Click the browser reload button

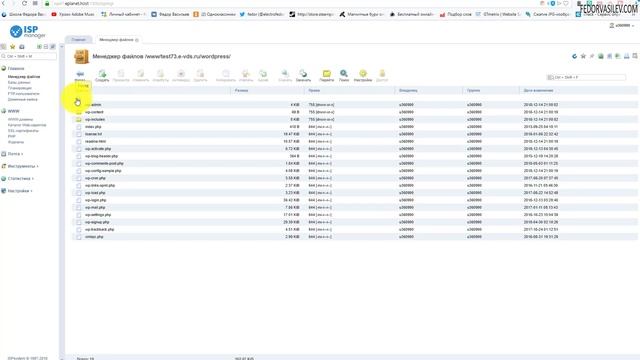click(24, 3)
